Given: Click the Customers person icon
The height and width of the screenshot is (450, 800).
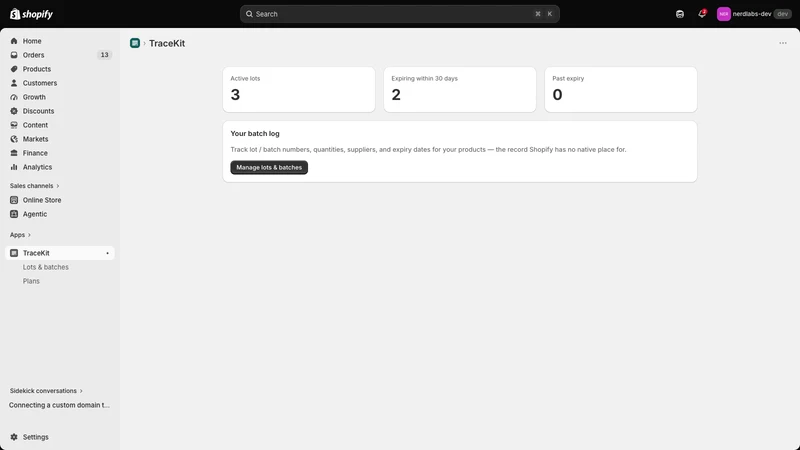Looking at the screenshot, I should point(14,83).
